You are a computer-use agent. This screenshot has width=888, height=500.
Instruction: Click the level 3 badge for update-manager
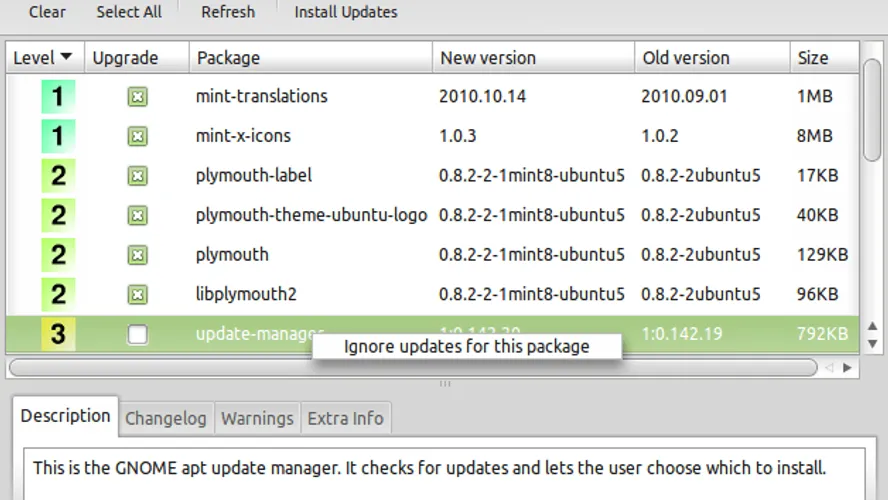[x=58, y=334]
